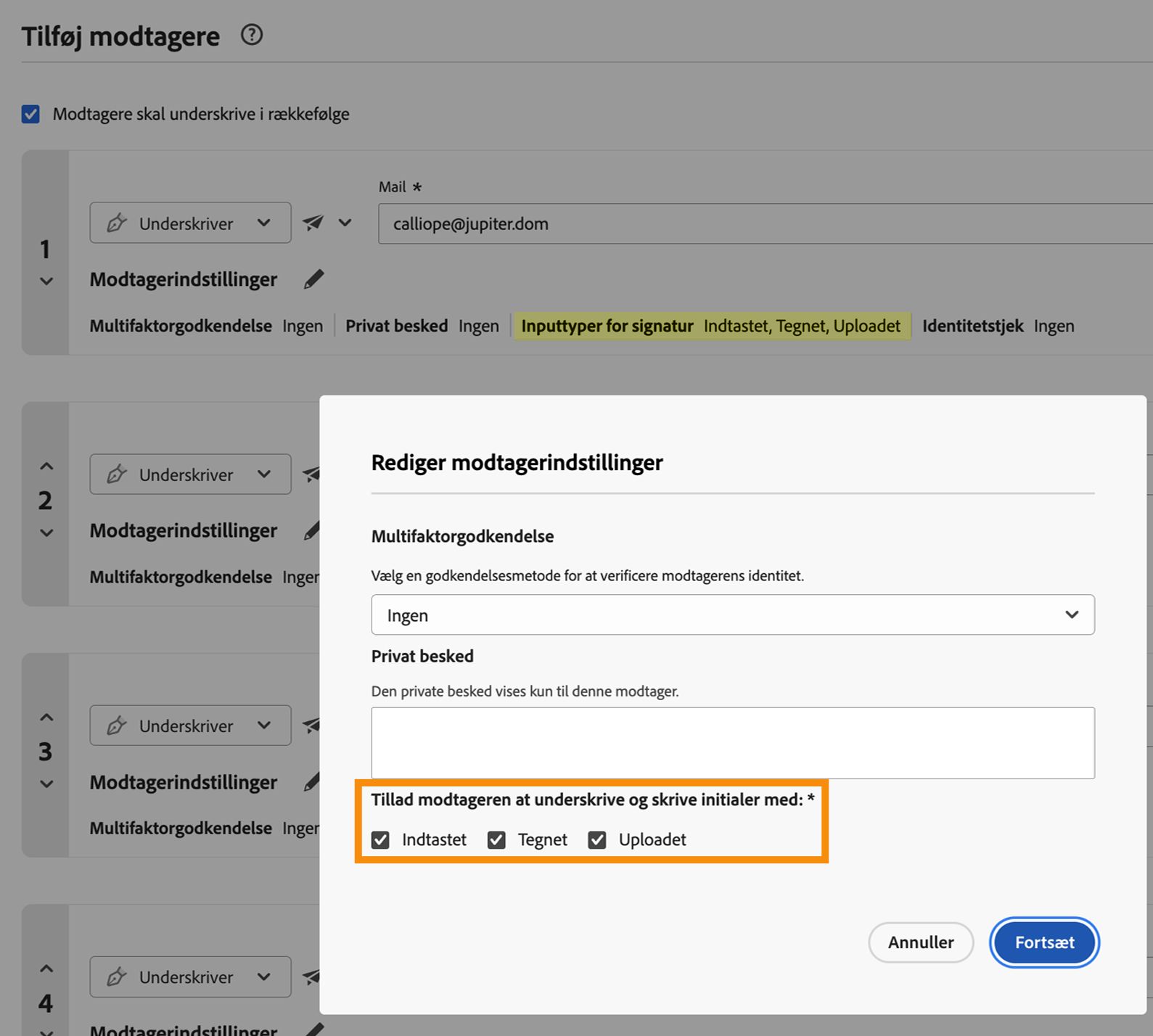Click the Privat besked text area
This screenshot has width=1153, height=1036.
tap(733, 743)
